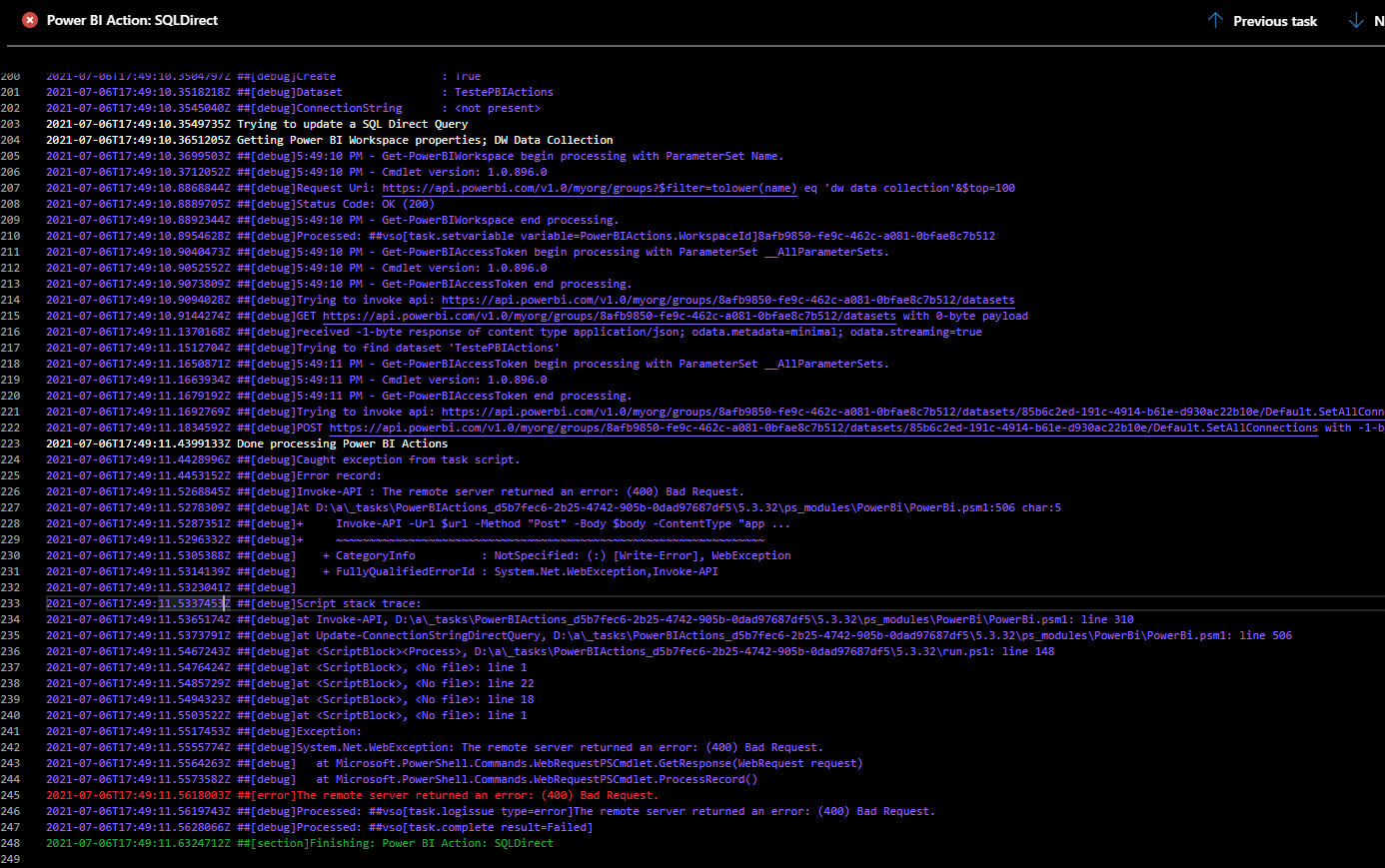
Task: Click the FullyQualifiedErrorId log line
Action: tap(383, 571)
